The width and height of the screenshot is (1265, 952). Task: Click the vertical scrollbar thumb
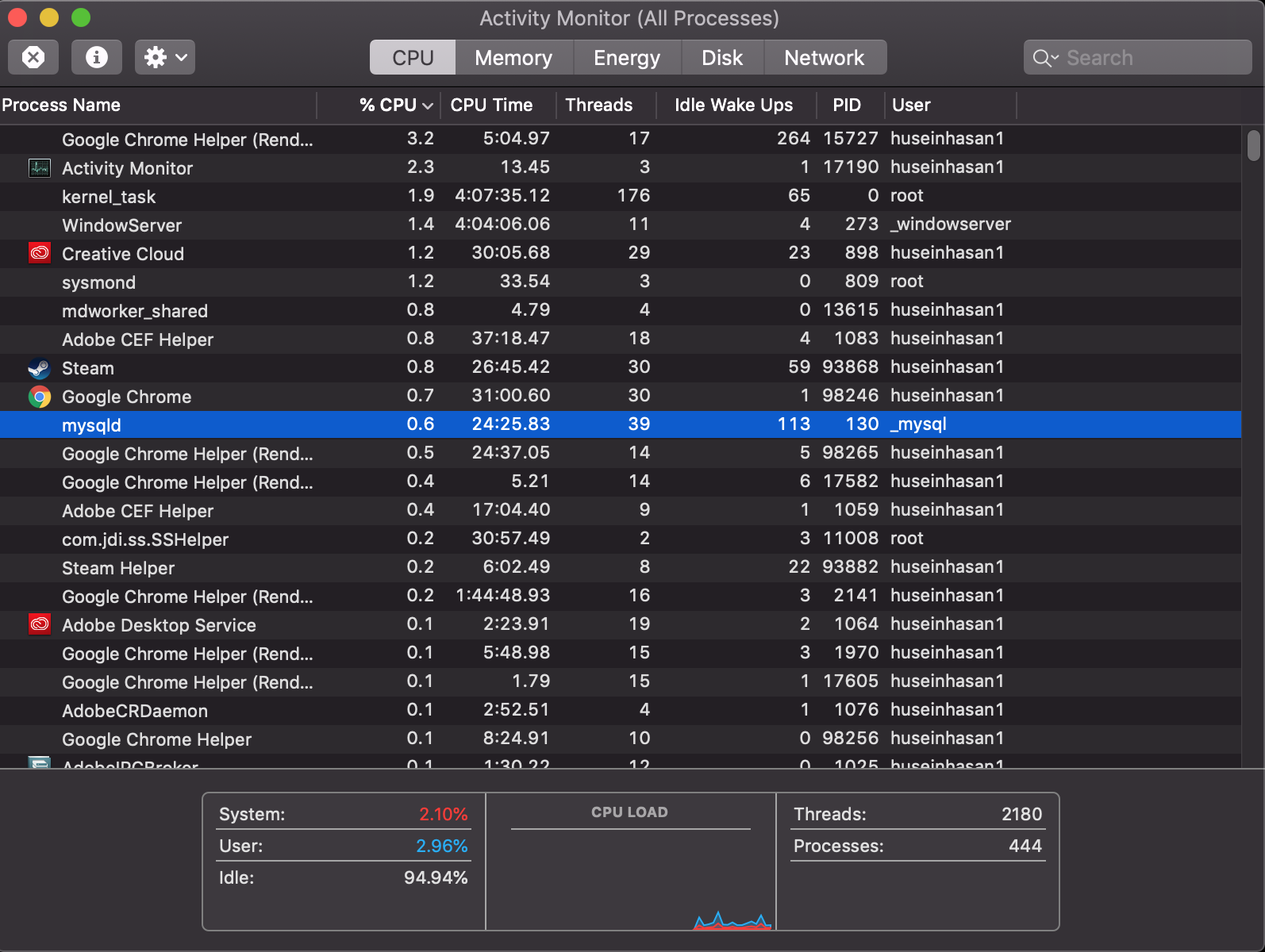click(x=1254, y=145)
